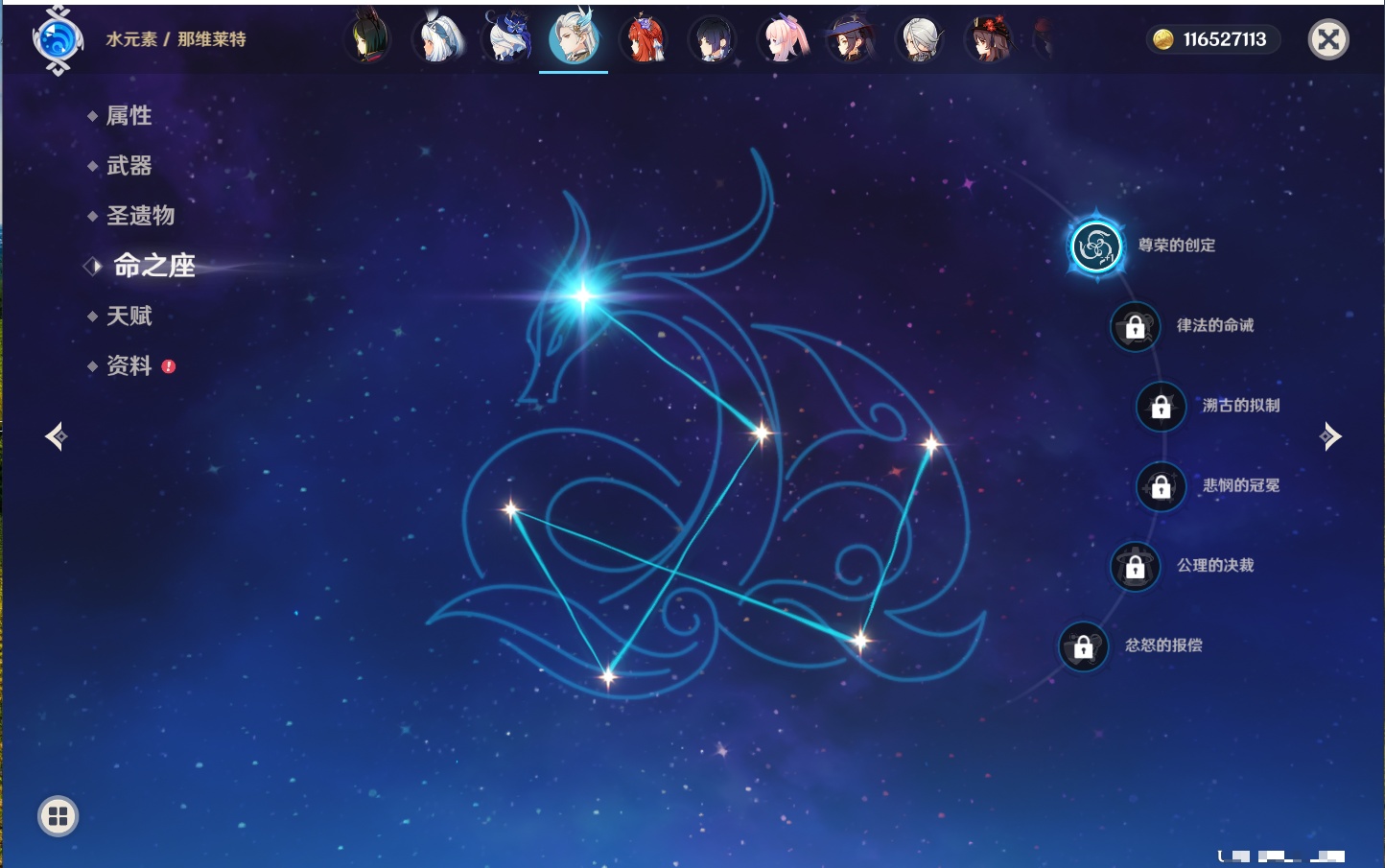Click the locked constellation 律法的命诫

tap(1135, 327)
